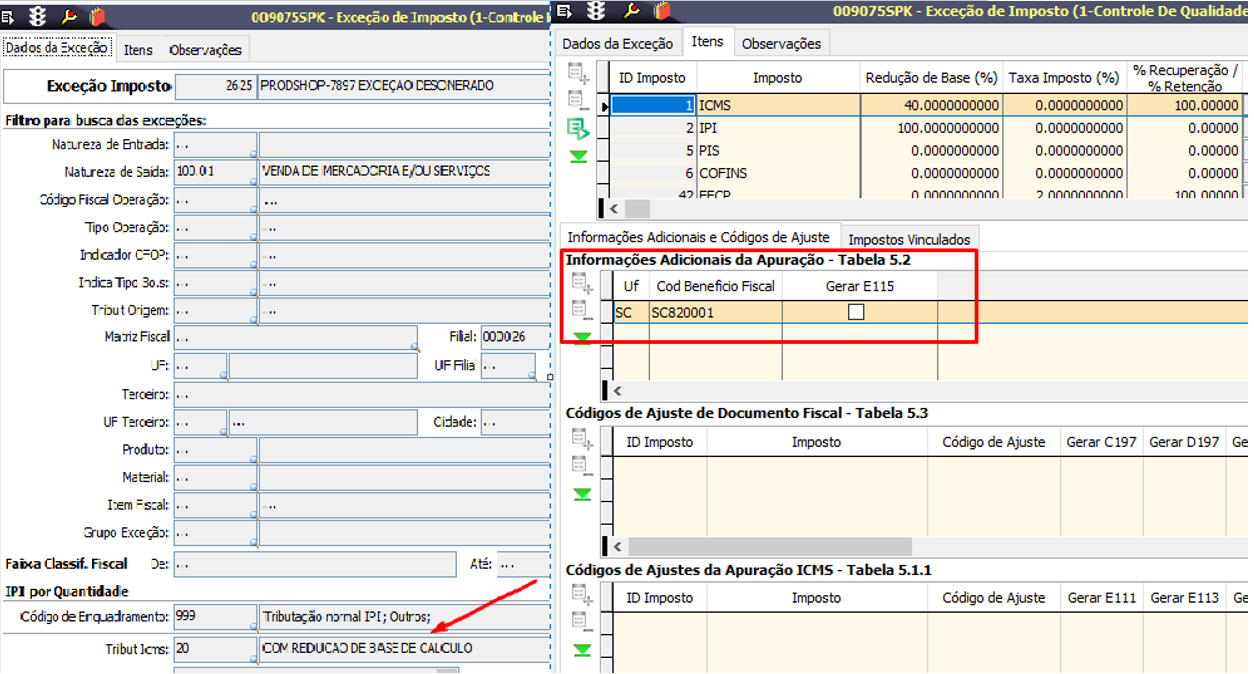This screenshot has height=674, width=1254.
Task: Click the Indicador CFOP code field
Action: pos(216,255)
